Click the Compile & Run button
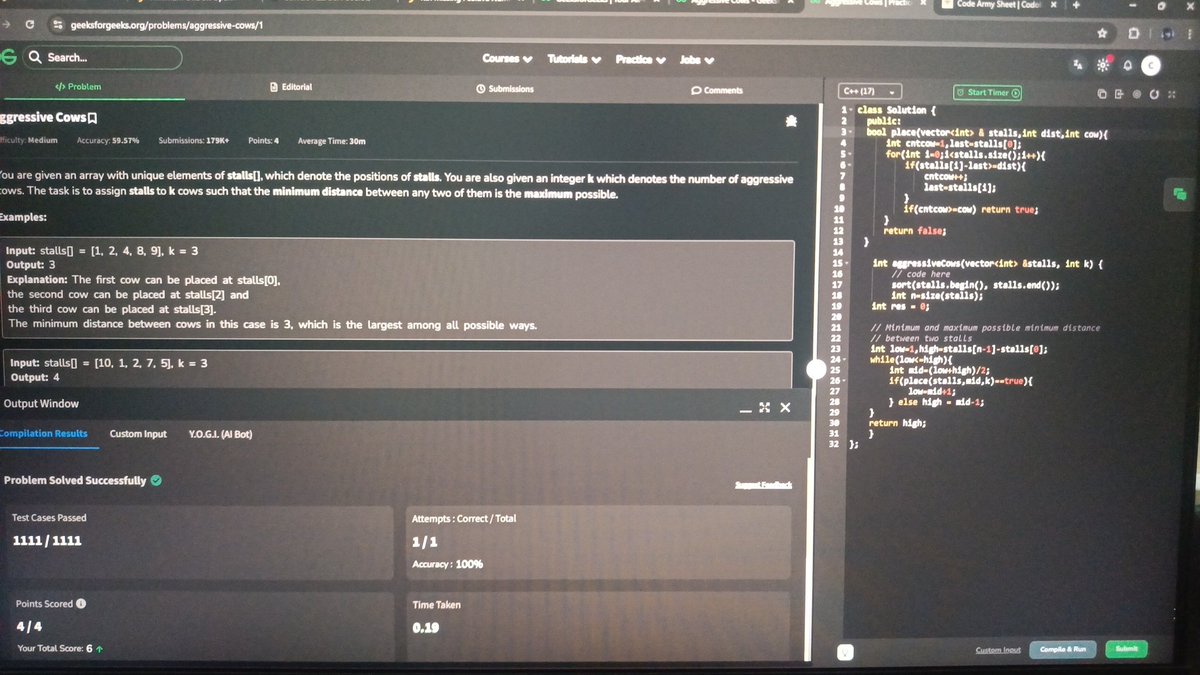This screenshot has width=1200, height=675. [x=1062, y=649]
